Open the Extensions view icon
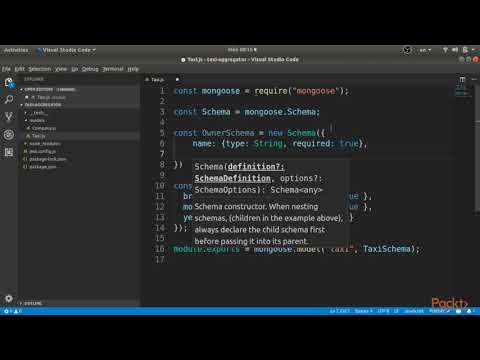The height and width of the screenshot is (360, 480). coord(9,152)
